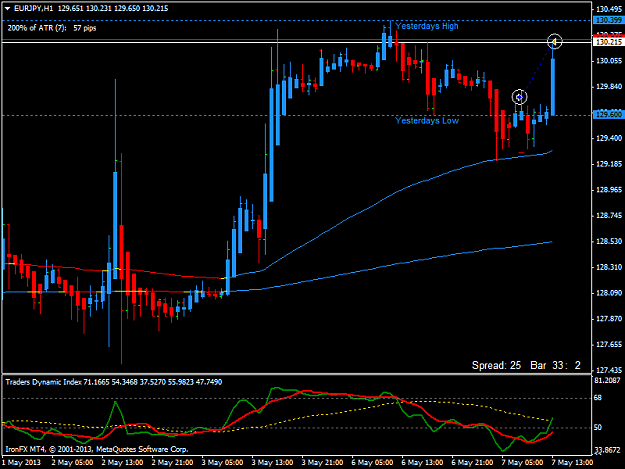The height and width of the screenshot is (469, 625).
Task: Click the blue trade entry marker near 129.75
Action: [519, 97]
